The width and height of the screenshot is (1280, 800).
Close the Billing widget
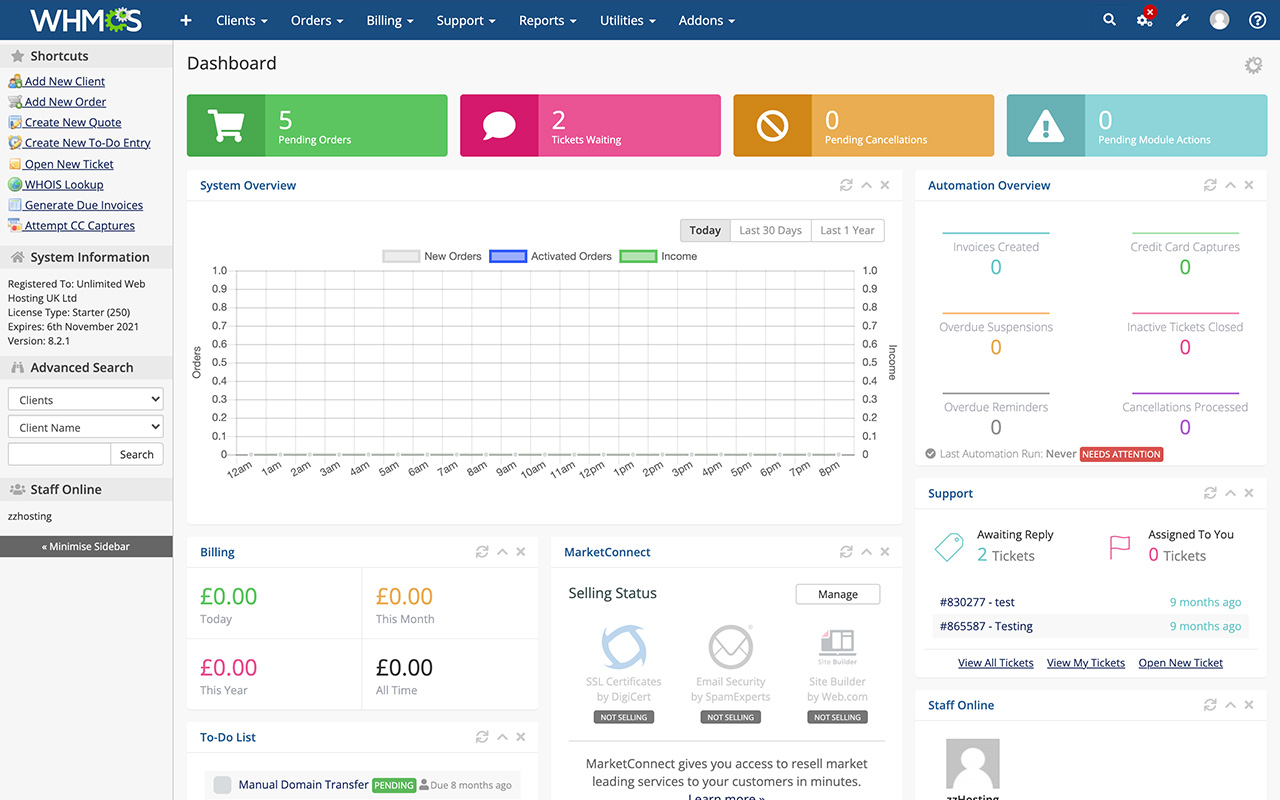pos(521,552)
